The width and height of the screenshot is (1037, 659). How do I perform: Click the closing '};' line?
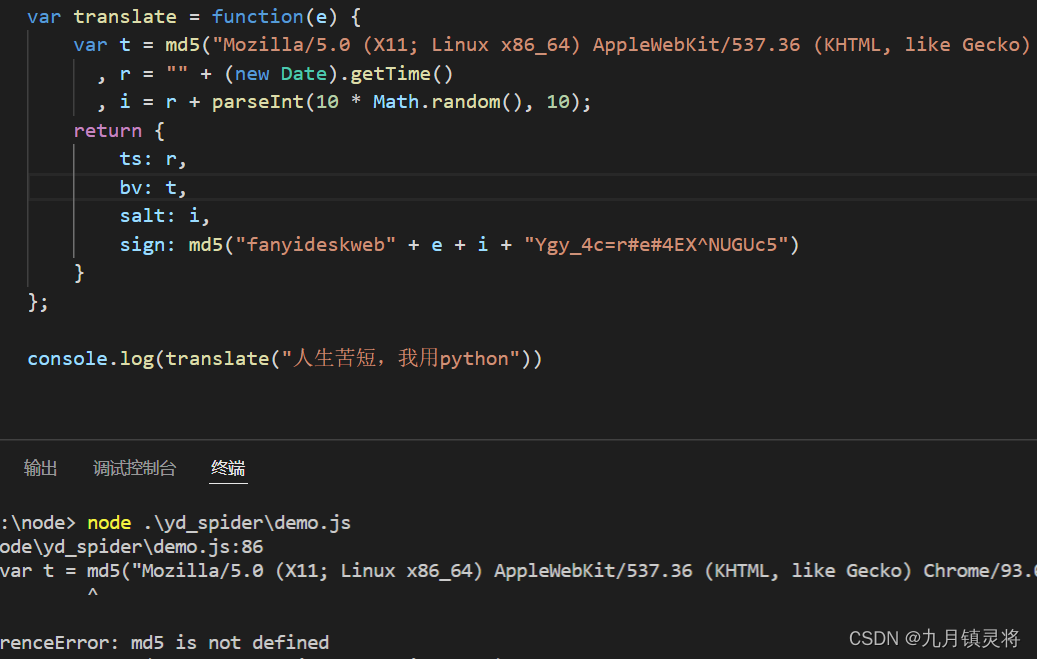(x=38, y=302)
